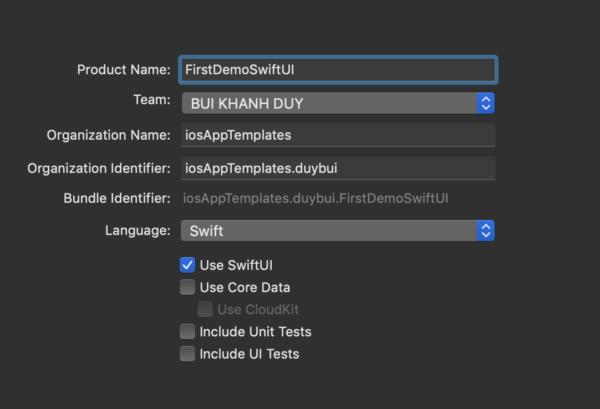
Task: Click the "Include UI Tests" label text
Action: (x=249, y=353)
